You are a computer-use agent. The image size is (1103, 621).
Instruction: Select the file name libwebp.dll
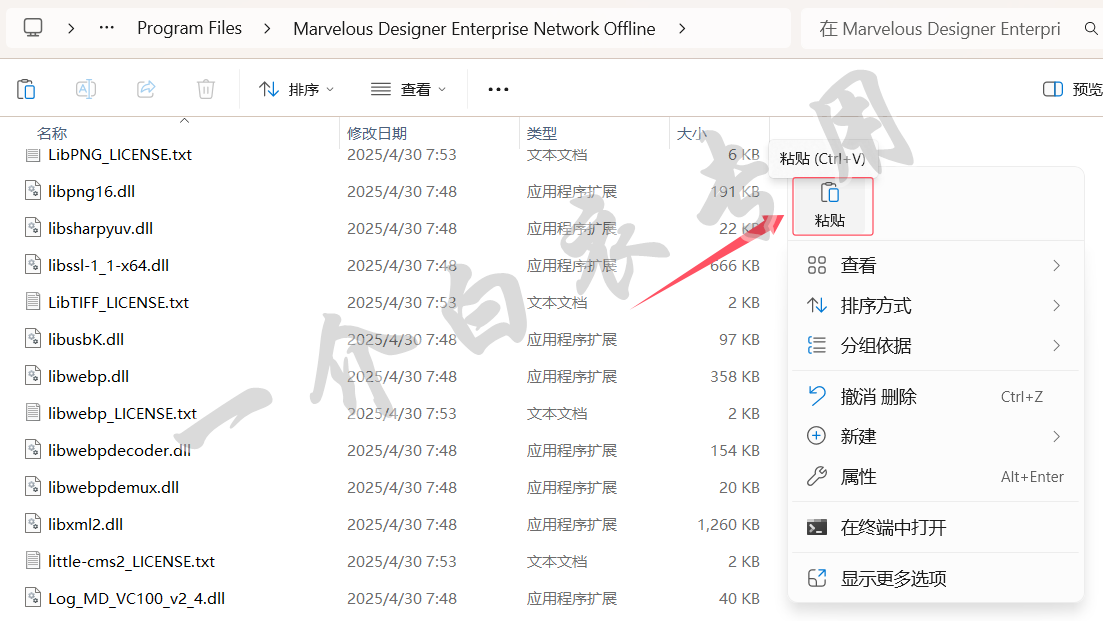pos(89,376)
